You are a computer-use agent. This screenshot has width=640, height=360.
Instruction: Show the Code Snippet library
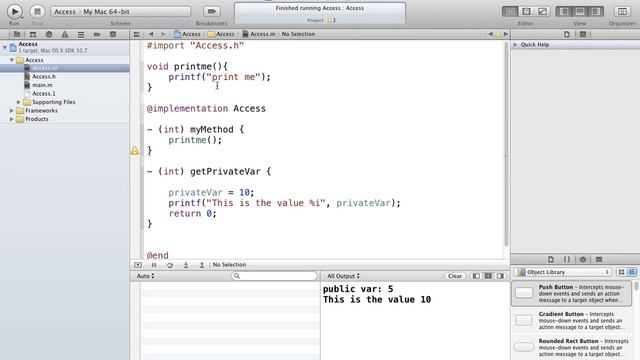567,260
